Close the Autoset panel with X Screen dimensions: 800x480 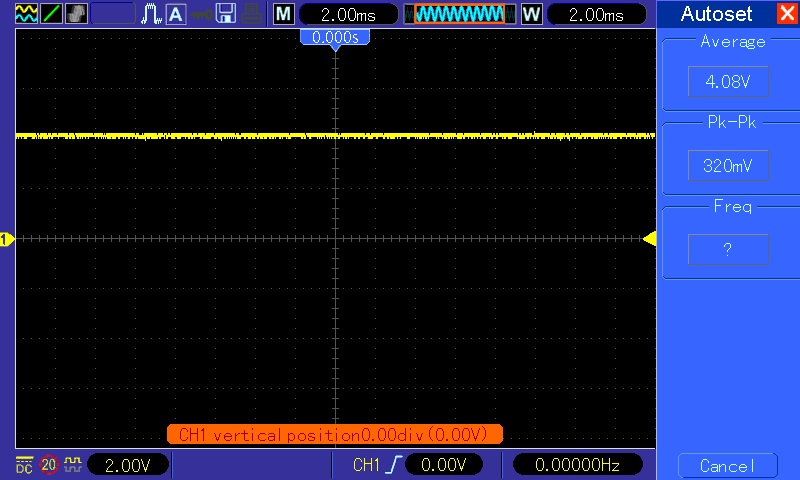(x=786, y=14)
